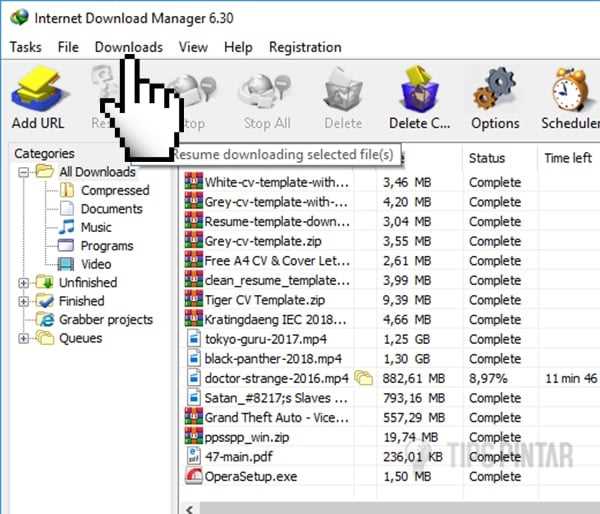Click the 882,61 MB size cell

[x=414, y=379]
